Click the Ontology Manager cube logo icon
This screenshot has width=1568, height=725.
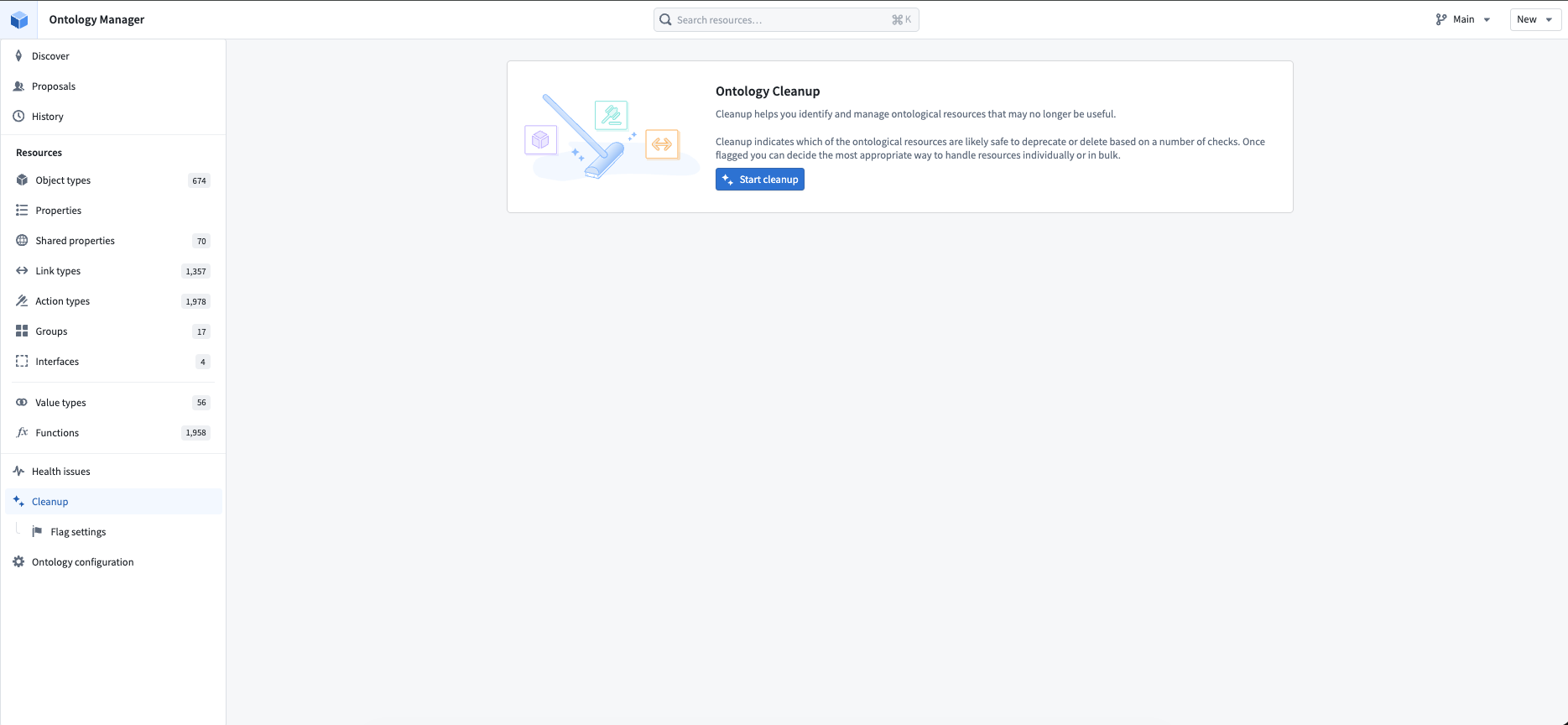[19, 19]
